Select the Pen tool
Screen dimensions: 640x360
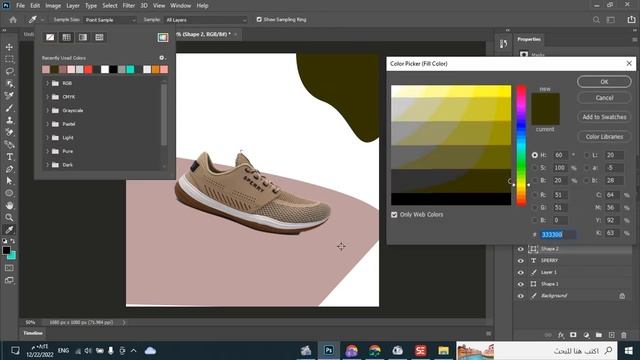pyautogui.click(x=9, y=169)
